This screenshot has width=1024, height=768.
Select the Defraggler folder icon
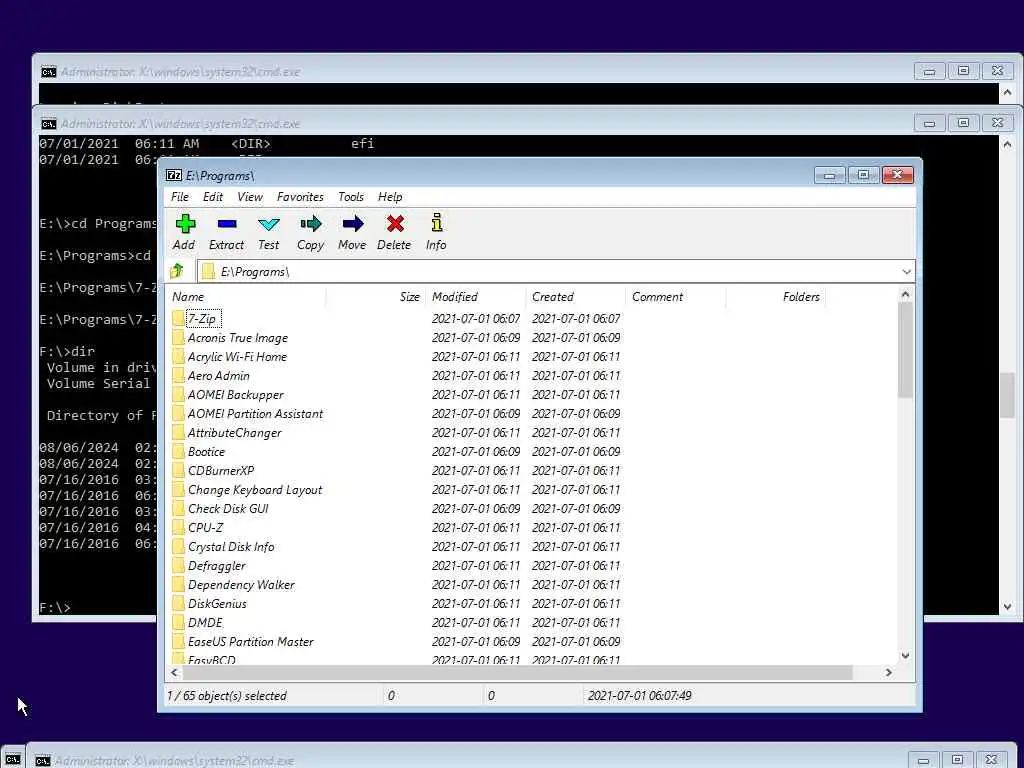click(x=179, y=566)
